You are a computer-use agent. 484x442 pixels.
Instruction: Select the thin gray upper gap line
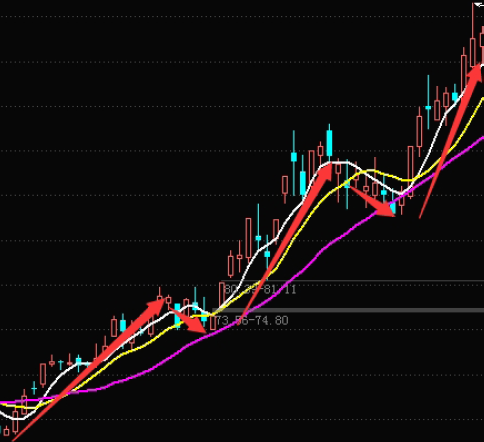(353, 281)
